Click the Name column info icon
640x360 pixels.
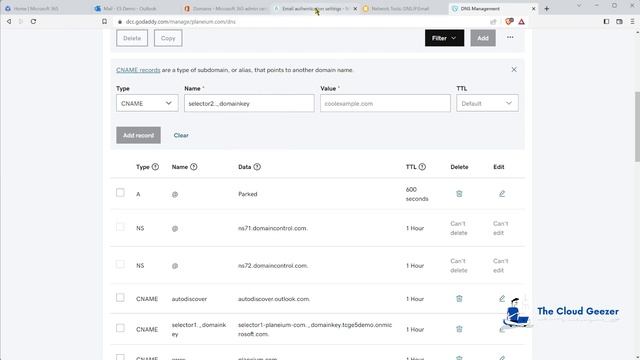tap(194, 167)
